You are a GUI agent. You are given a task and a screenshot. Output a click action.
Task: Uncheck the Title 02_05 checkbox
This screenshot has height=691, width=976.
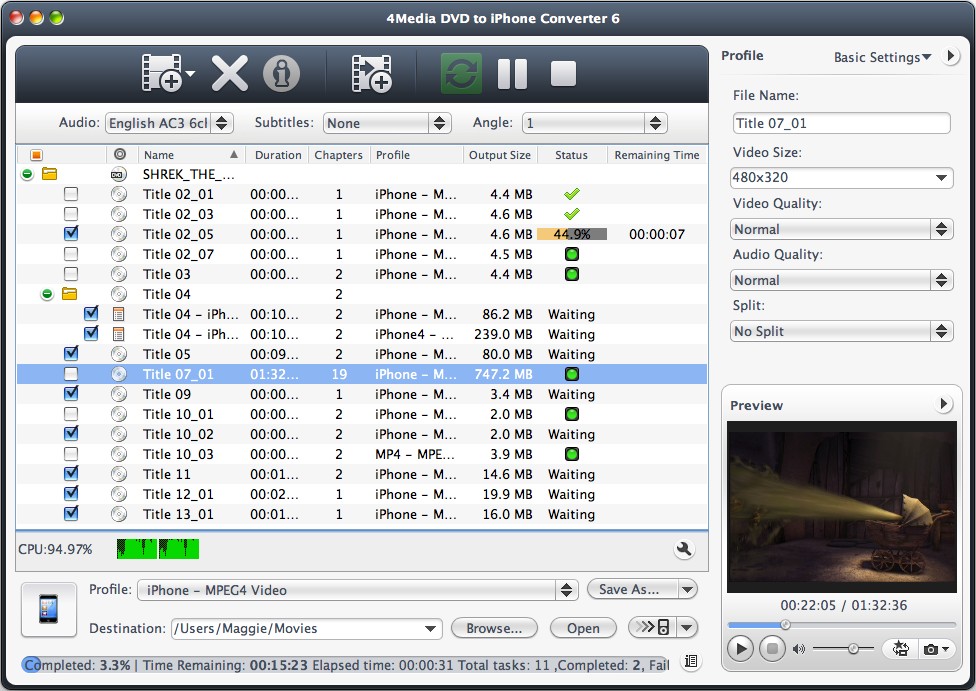(71, 234)
